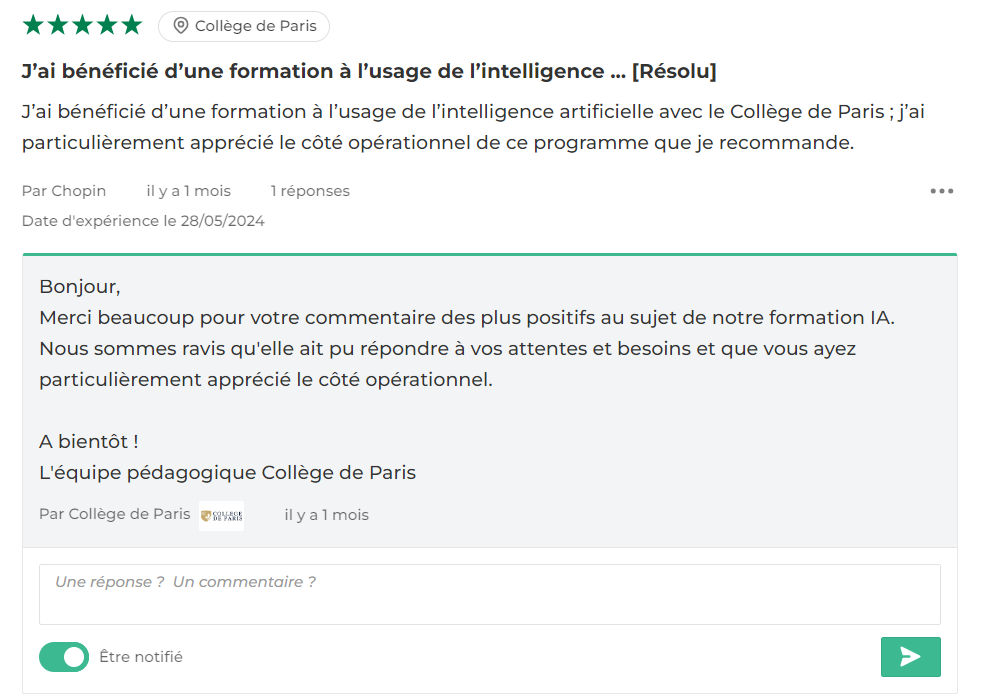This screenshot has height=699, width=981.
Task: Click the "Par Collège de Paris" reply author
Action: [x=114, y=514]
